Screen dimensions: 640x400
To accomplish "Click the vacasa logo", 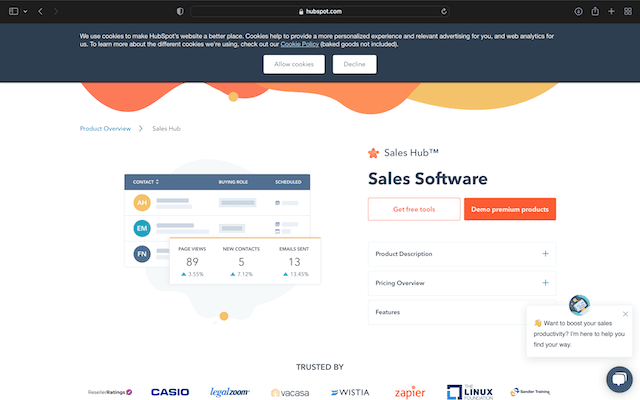I will (290, 393).
